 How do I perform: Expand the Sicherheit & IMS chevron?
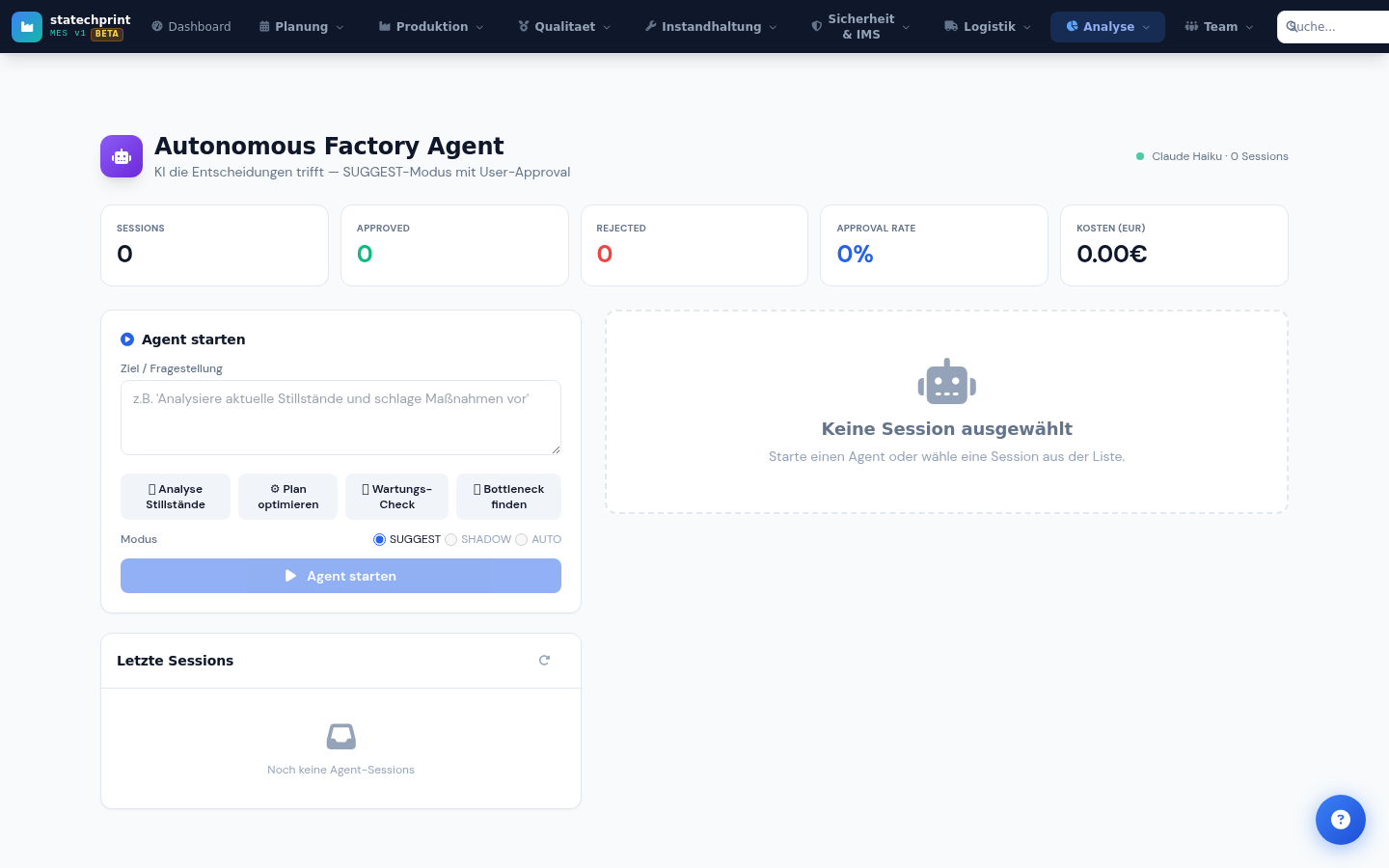coord(906,28)
